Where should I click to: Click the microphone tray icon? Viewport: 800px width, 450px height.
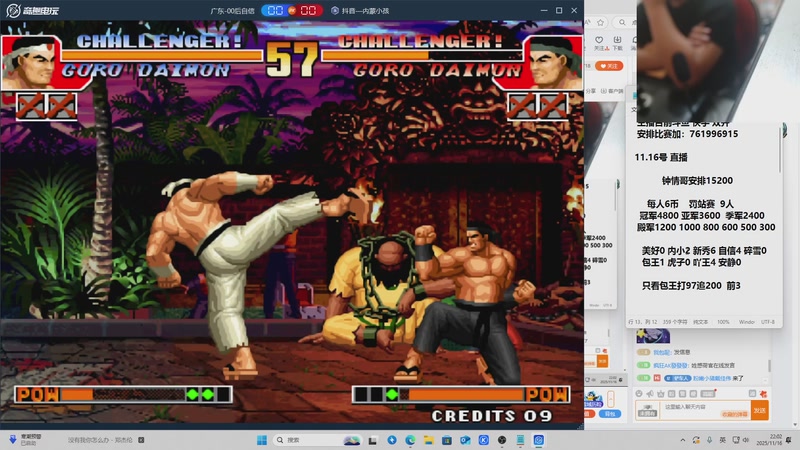(709, 440)
